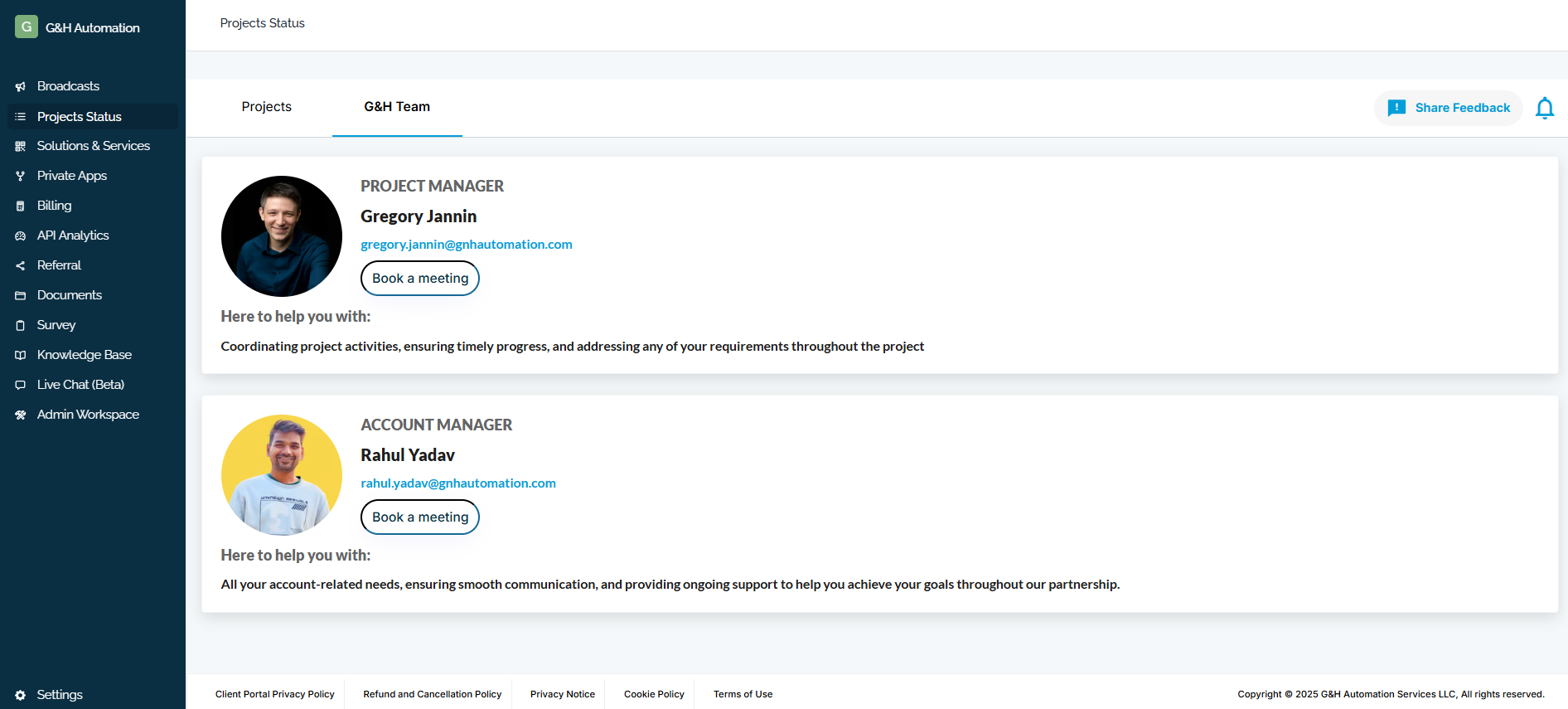Click the API Analytics gauge icon
This screenshot has height=709, width=1568.
(x=21, y=236)
